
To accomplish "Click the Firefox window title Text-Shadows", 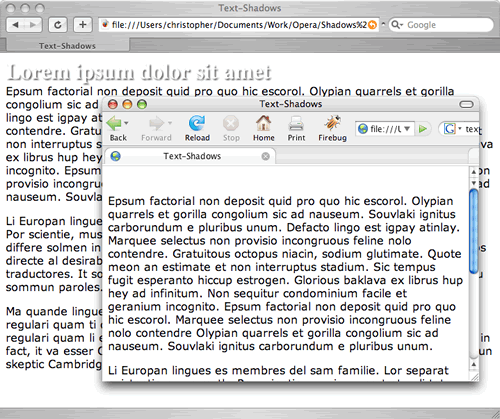I will coord(291,104).
